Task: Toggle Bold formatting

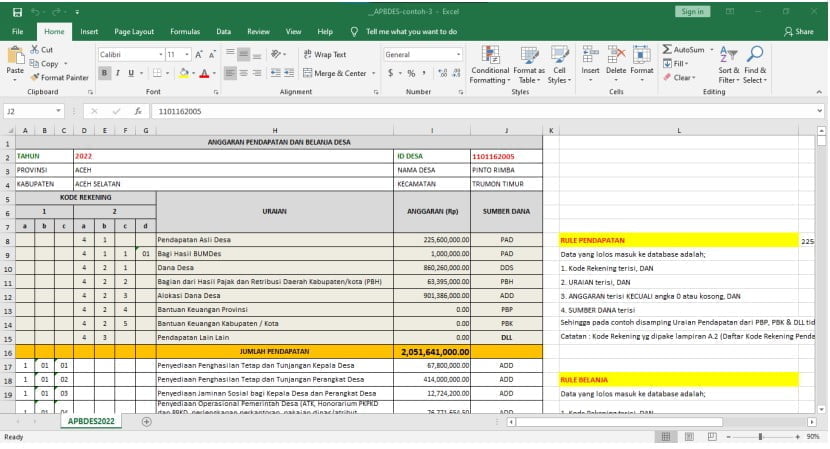Action: point(104,73)
